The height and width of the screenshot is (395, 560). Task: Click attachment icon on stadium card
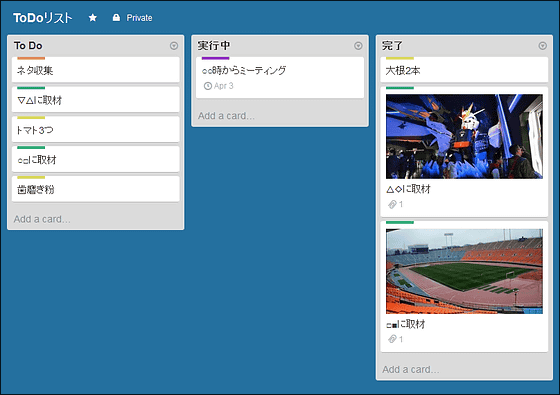(392, 339)
